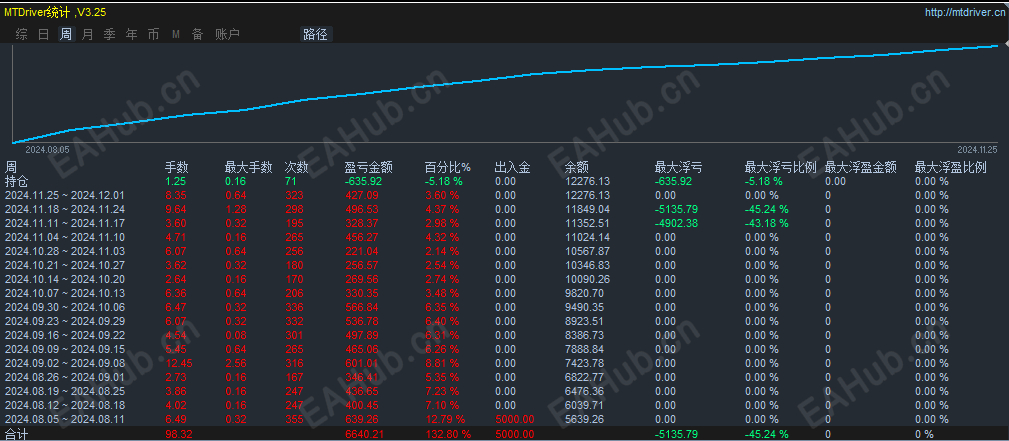Screen dimensions: 1009x441
Task: Click the 余额 column header
Action: point(576,167)
